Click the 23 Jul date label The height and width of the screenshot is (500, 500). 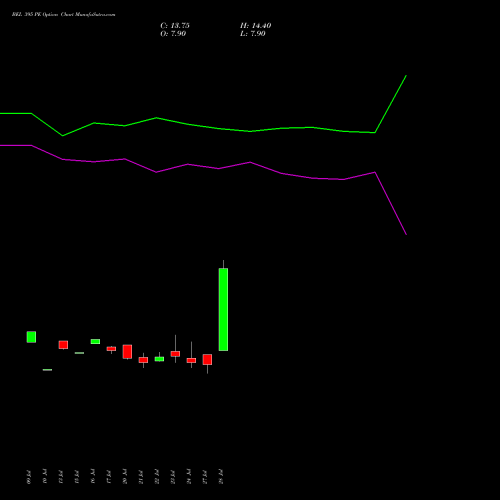coord(173,477)
